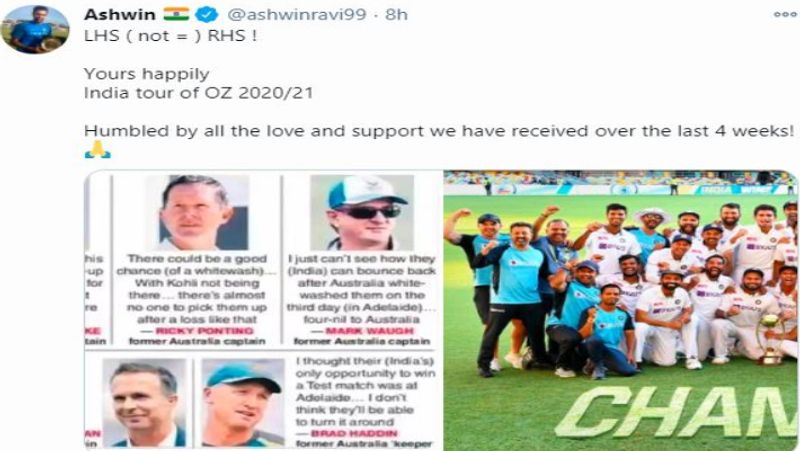Open the tweet's three-dot more options menu
The width and height of the screenshot is (800, 451).
pos(786,14)
